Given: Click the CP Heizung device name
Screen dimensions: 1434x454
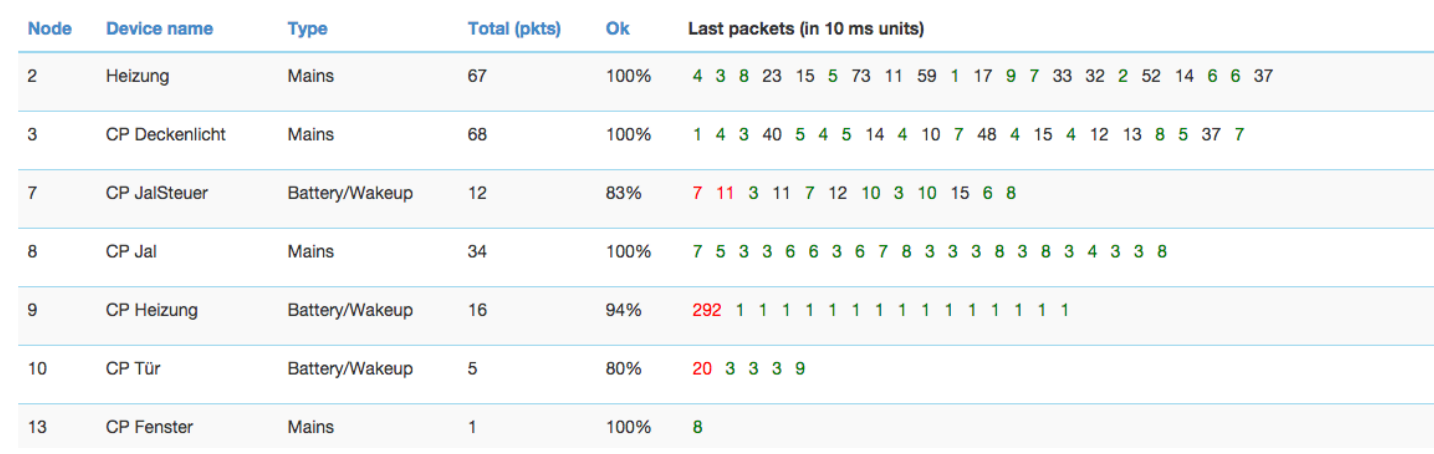Looking at the screenshot, I should tap(152, 310).
